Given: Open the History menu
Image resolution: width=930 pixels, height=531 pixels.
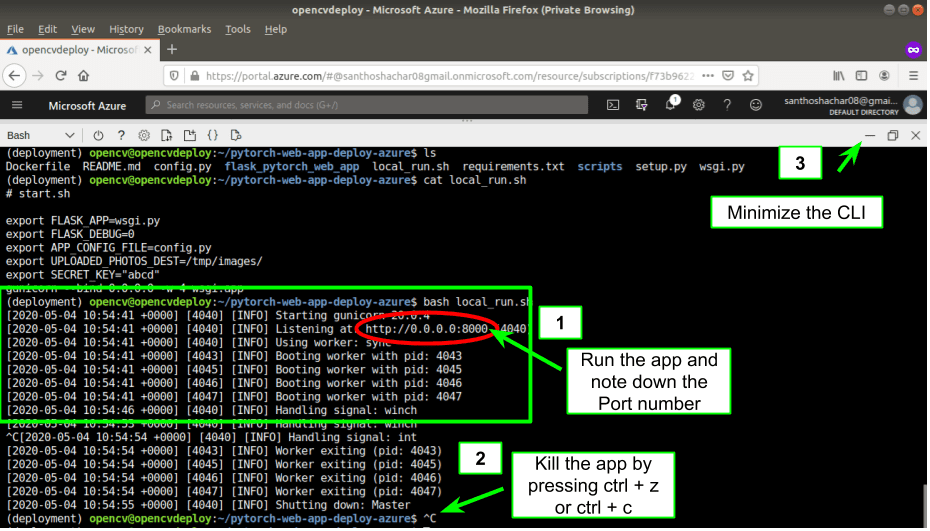Looking at the screenshot, I should pyautogui.click(x=126, y=29).
